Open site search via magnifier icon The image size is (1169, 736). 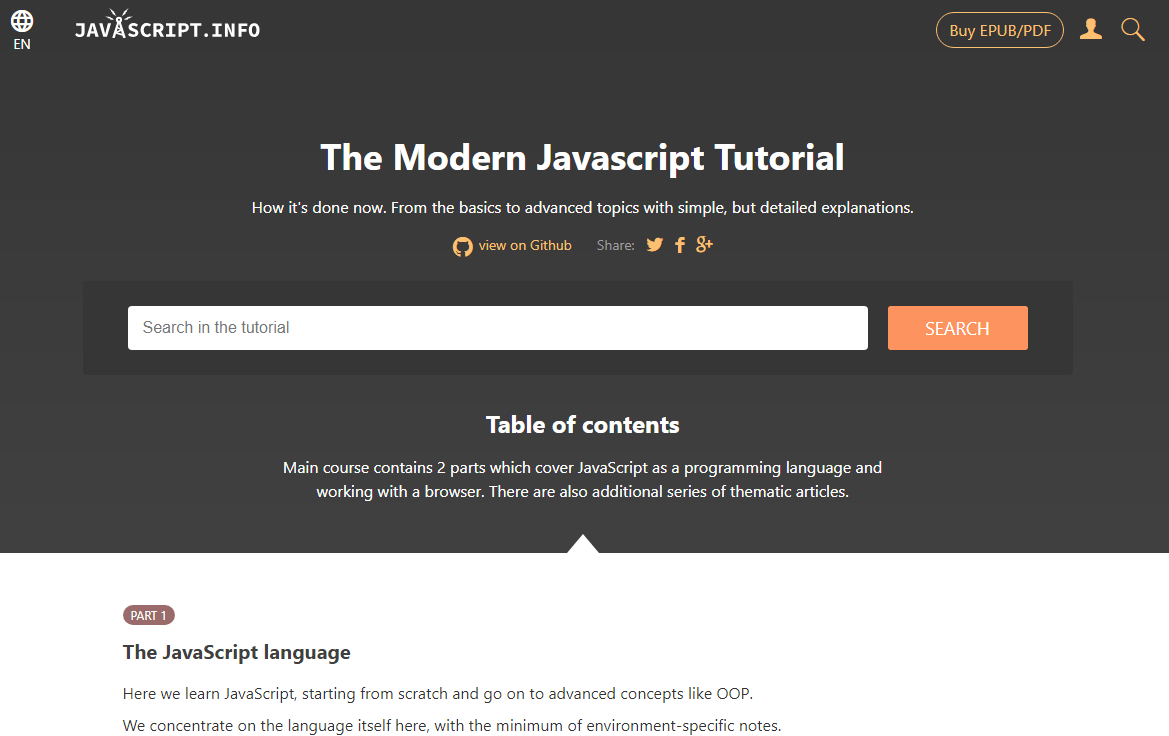click(x=1132, y=29)
